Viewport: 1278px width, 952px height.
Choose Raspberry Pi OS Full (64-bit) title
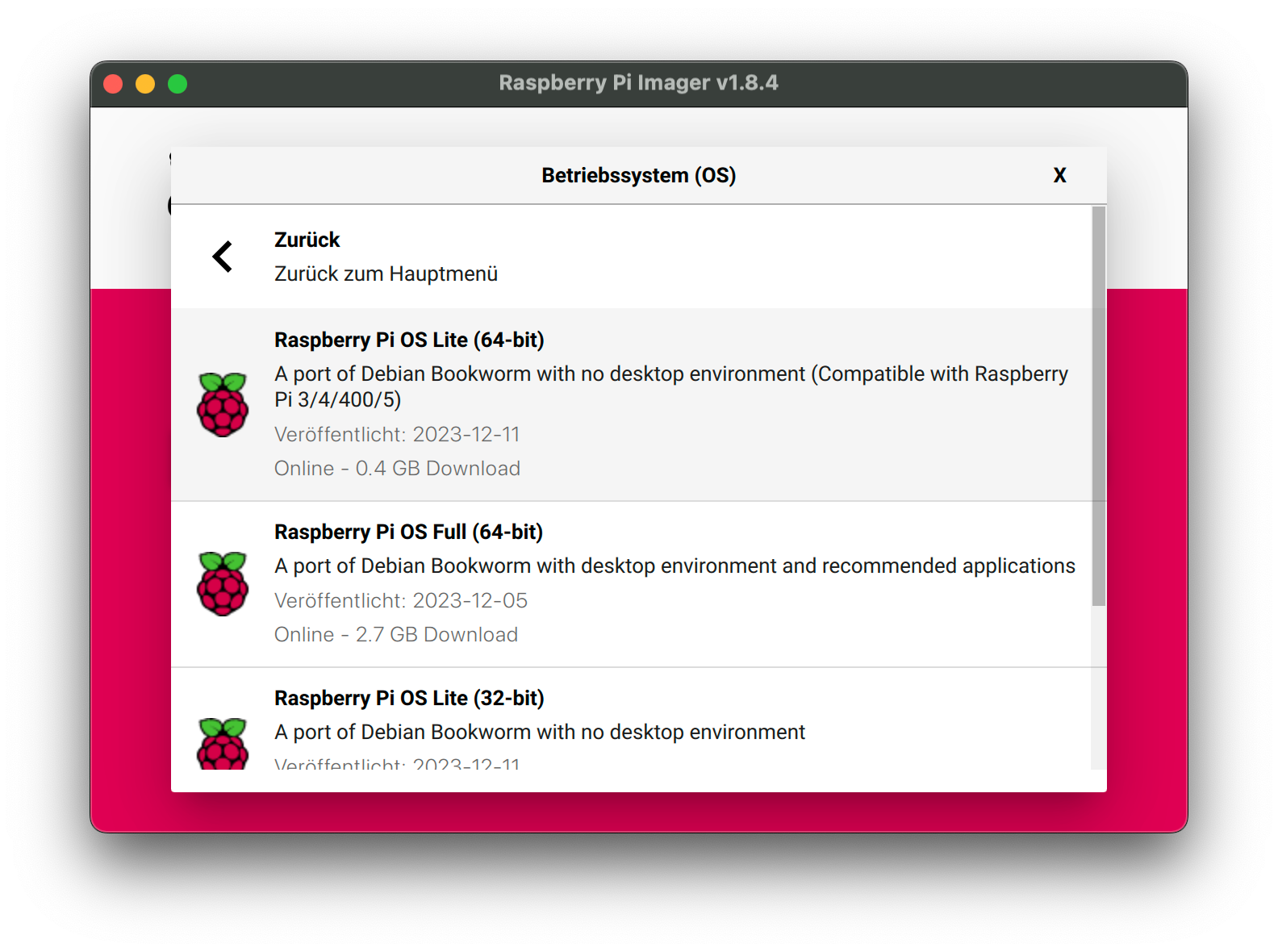tap(408, 532)
